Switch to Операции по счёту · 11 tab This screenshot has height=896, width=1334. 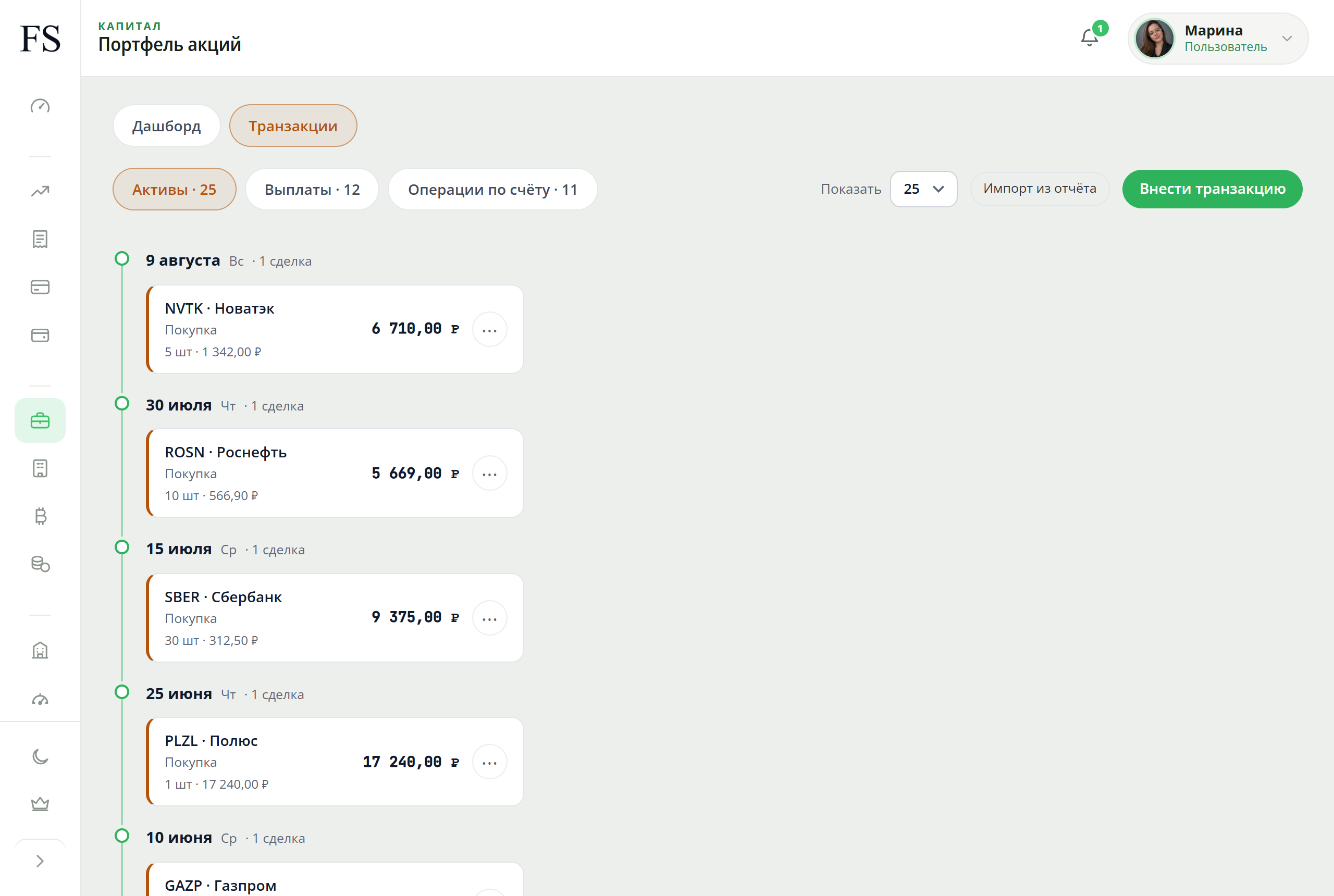(x=492, y=189)
